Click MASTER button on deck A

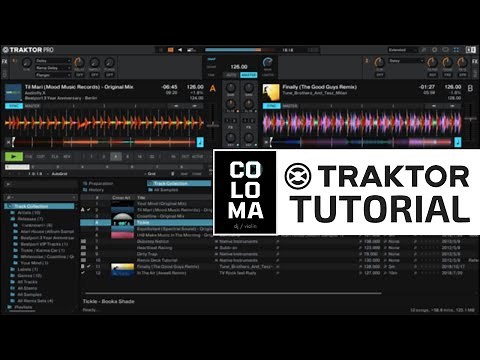[32, 106]
